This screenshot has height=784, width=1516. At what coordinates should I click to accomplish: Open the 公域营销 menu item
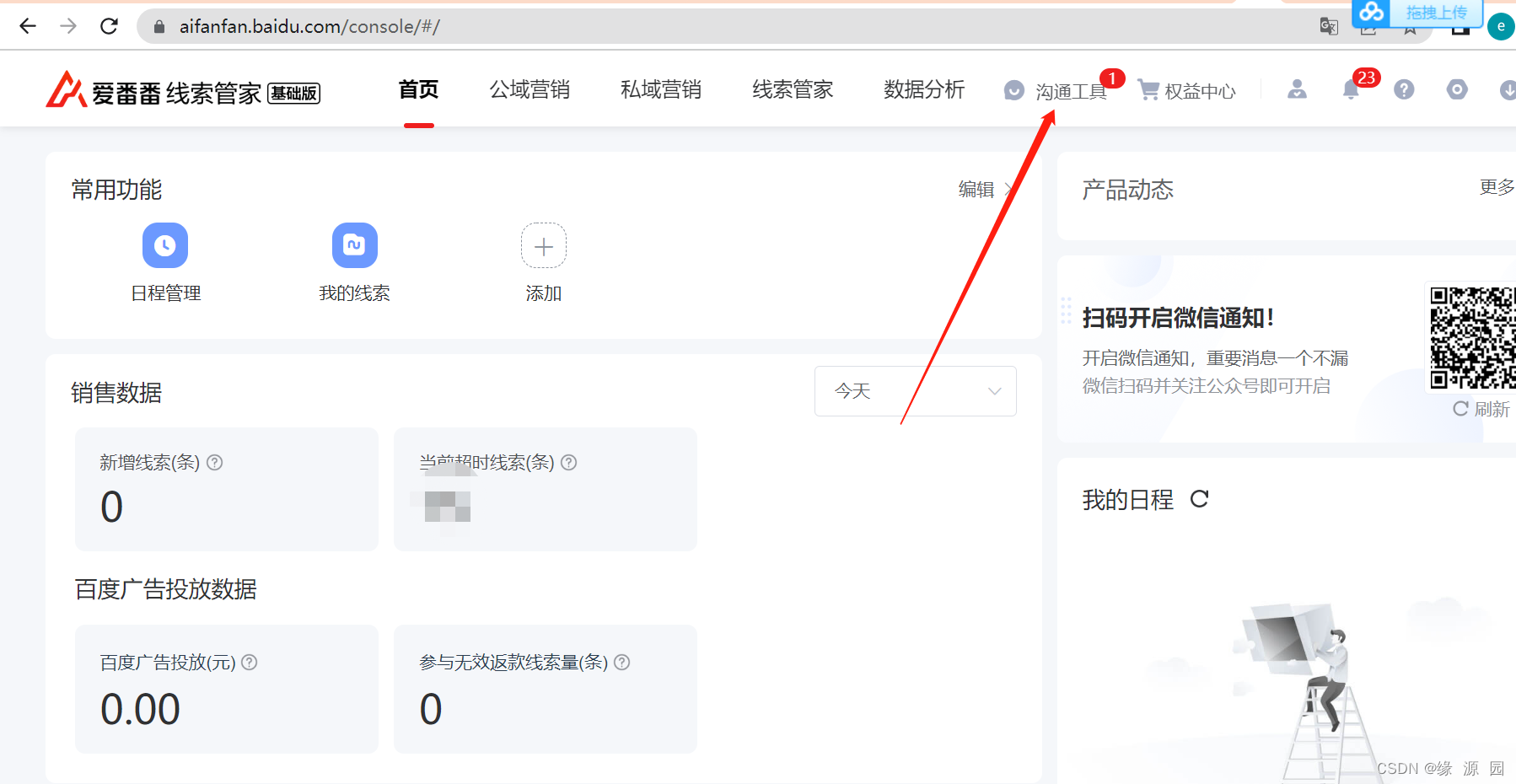coord(530,89)
